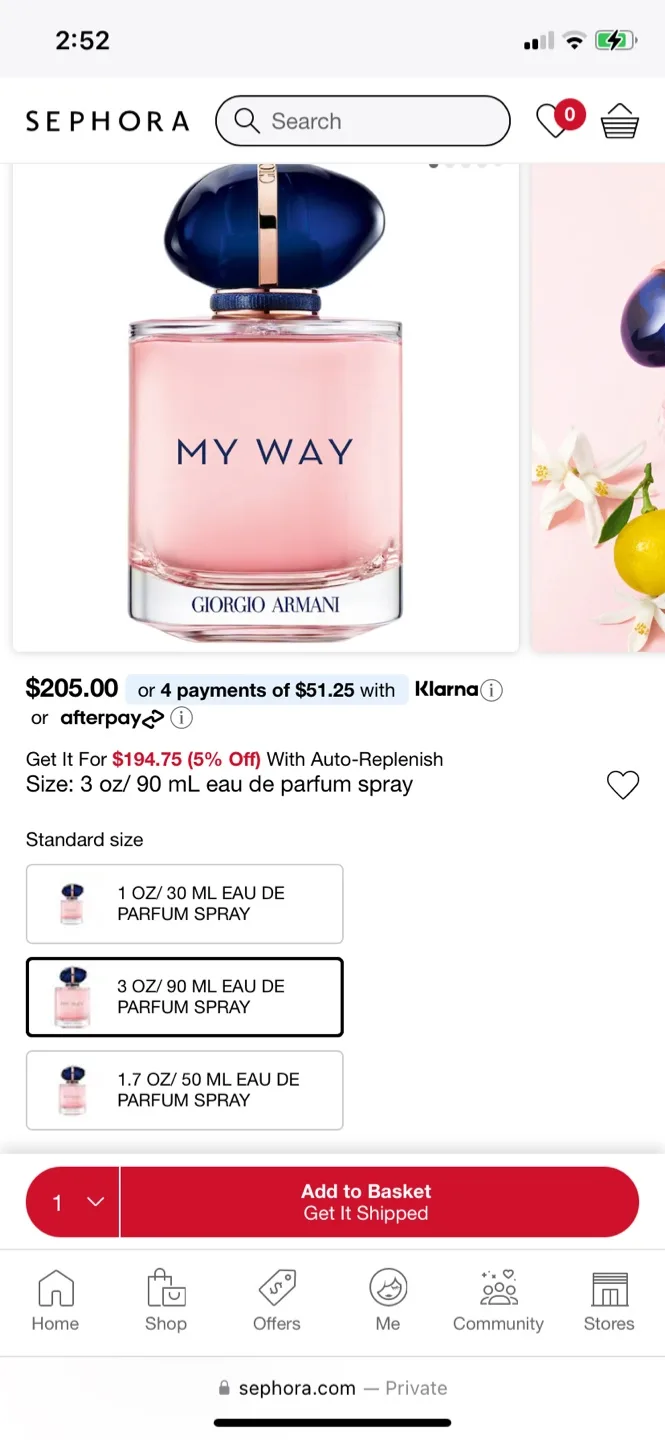Switch to the Stores tab
This screenshot has height=1440, width=665.
pos(608,1300)
